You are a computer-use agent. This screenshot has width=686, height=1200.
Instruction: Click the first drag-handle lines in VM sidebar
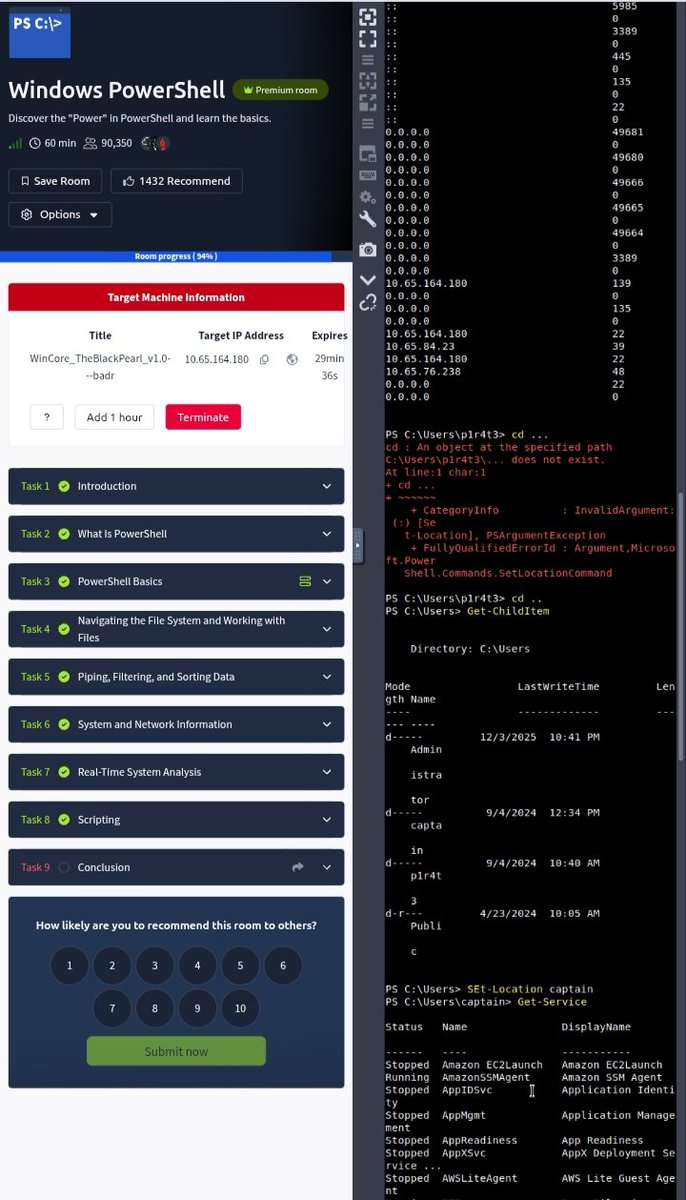pos(368,59)
